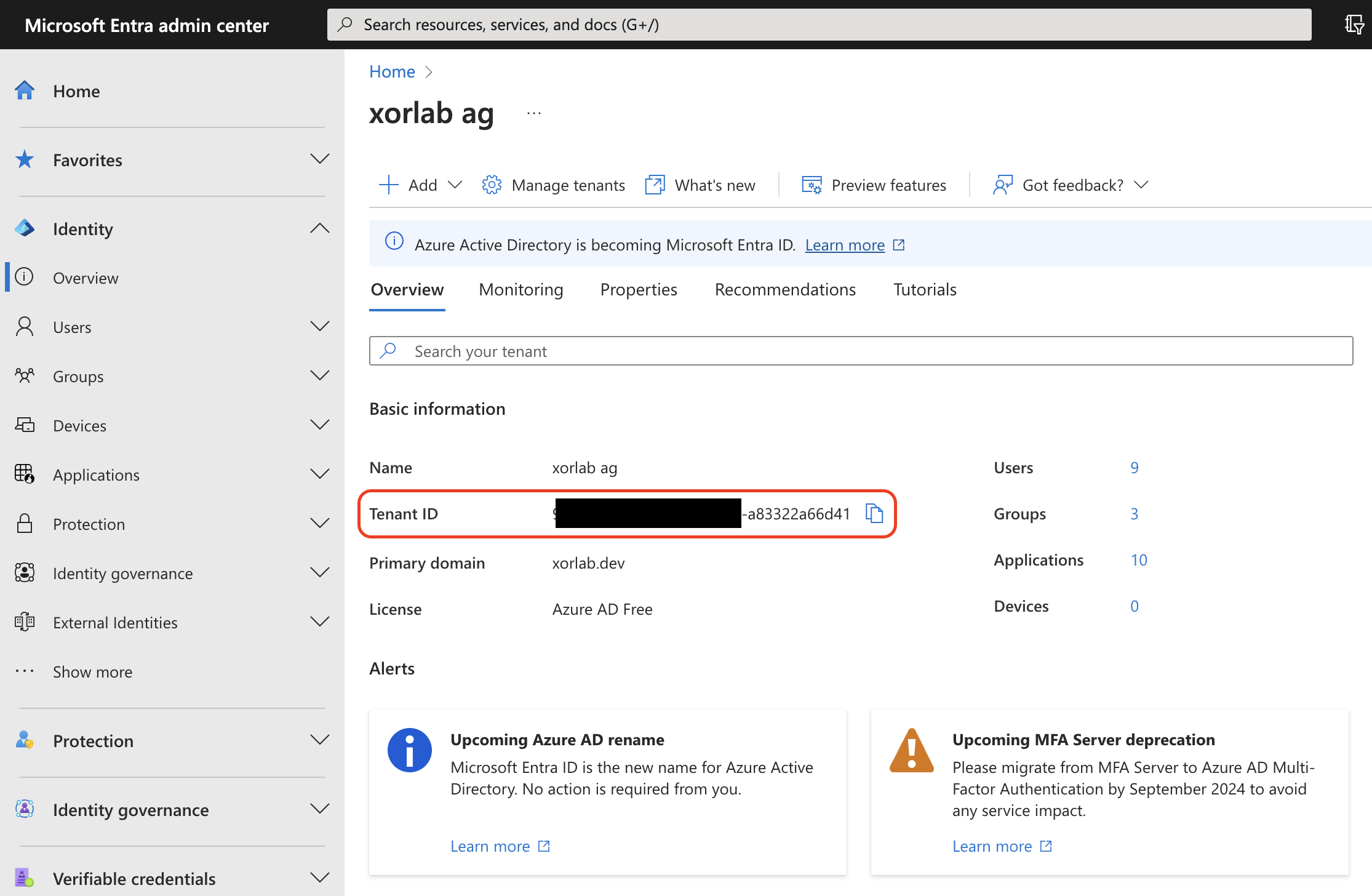1372x896 pixels.
Task: Open the portal settings icon in top bar
Action: [1354, 25]
